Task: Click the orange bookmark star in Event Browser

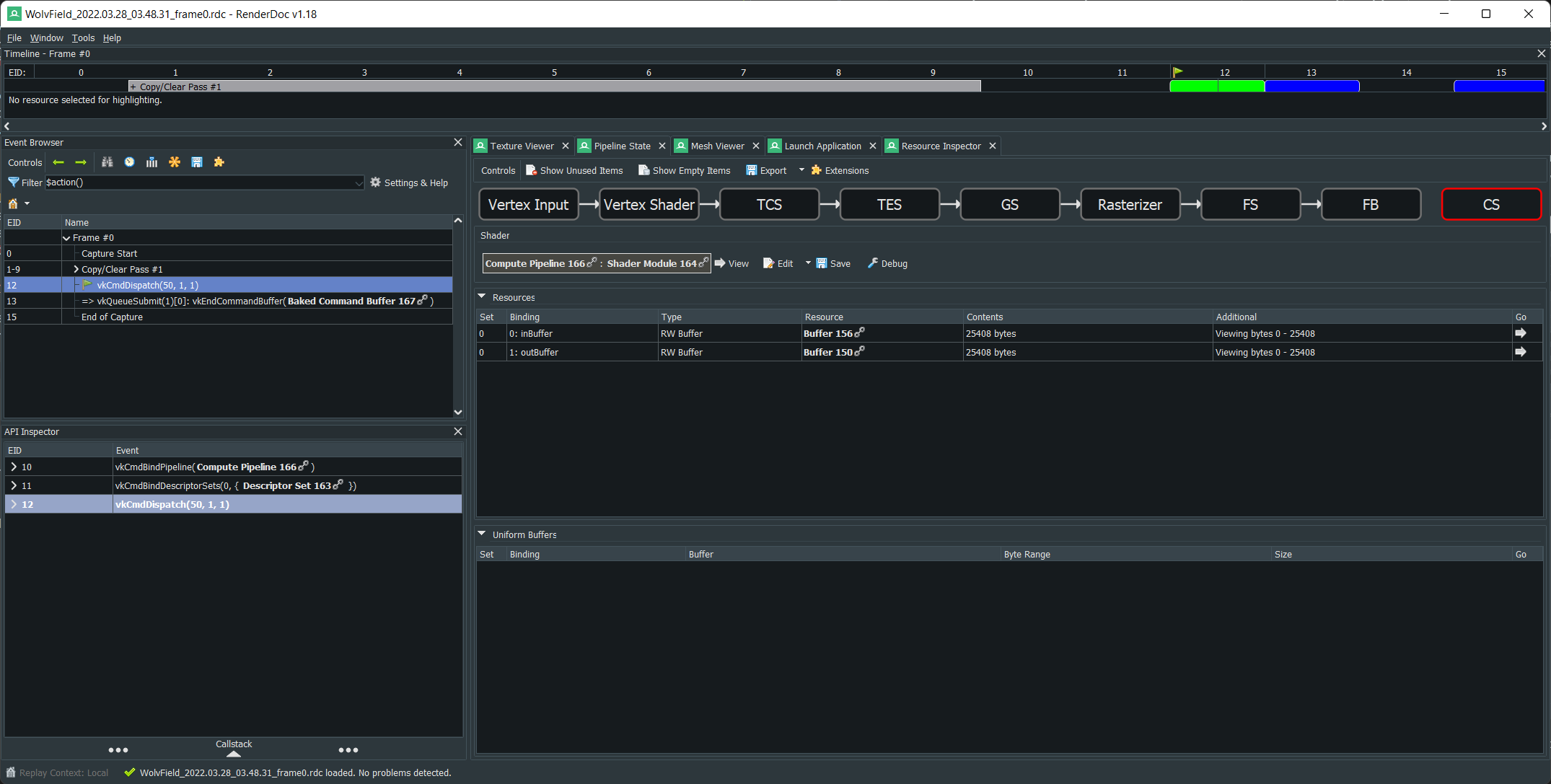Action: pos(174,162)
